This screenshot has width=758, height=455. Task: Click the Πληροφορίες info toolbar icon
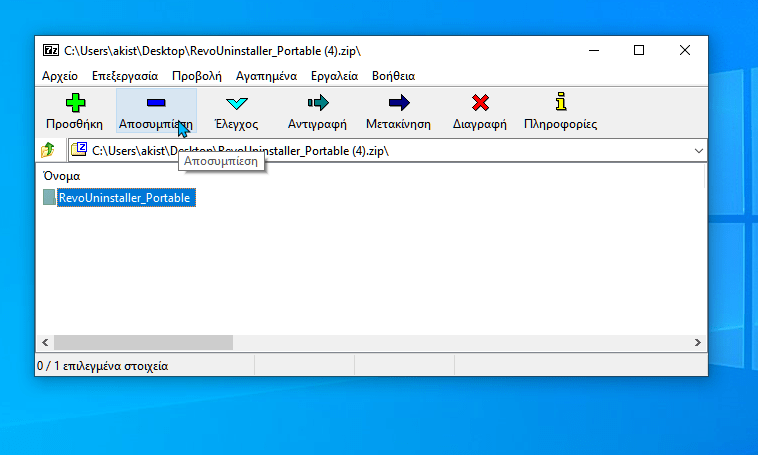click(561, 102)
